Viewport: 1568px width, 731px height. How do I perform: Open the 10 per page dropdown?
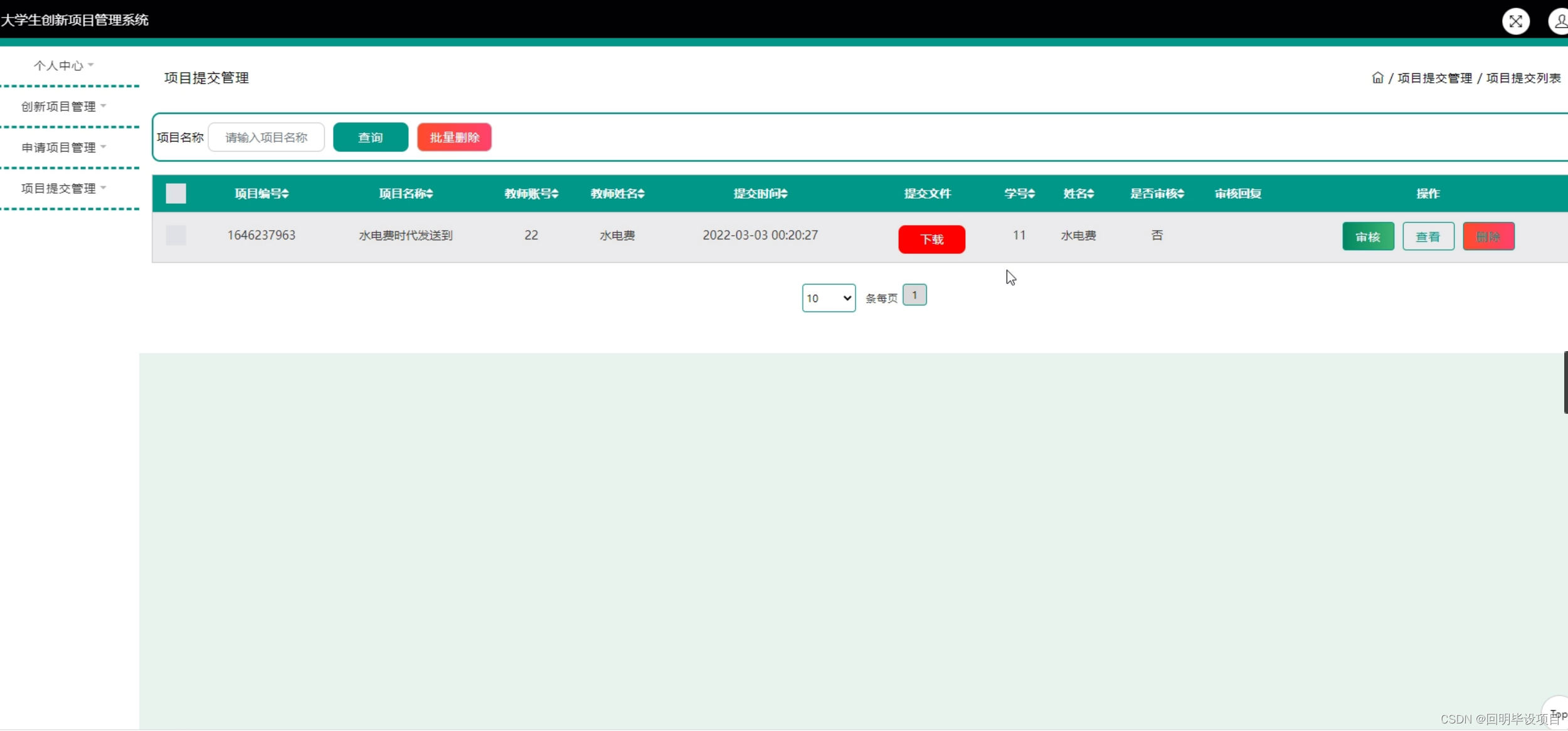[828, 298]
